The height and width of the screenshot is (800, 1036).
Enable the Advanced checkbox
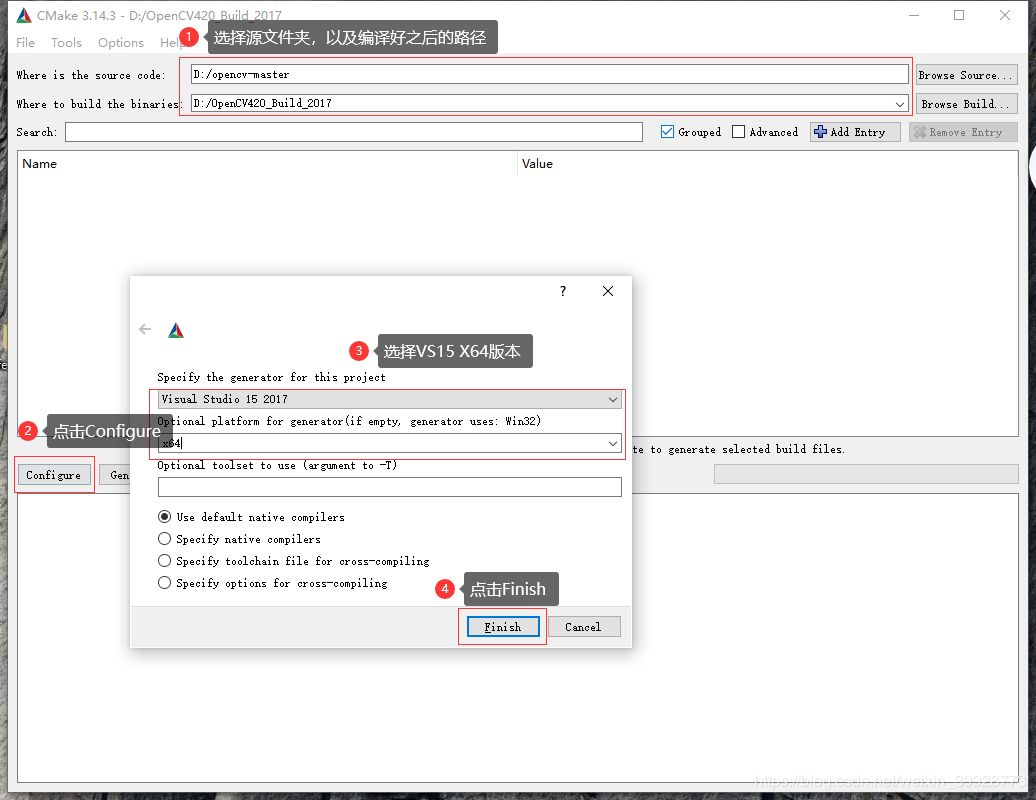click(739, 131)
